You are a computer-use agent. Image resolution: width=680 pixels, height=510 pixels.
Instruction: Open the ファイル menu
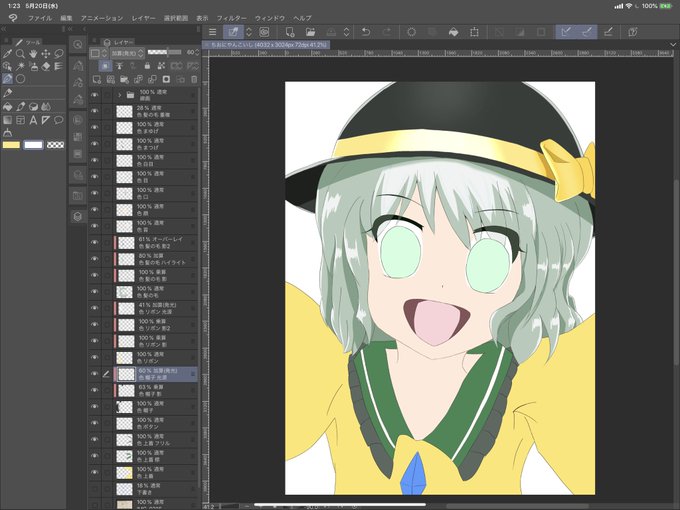tap(40, 18)
